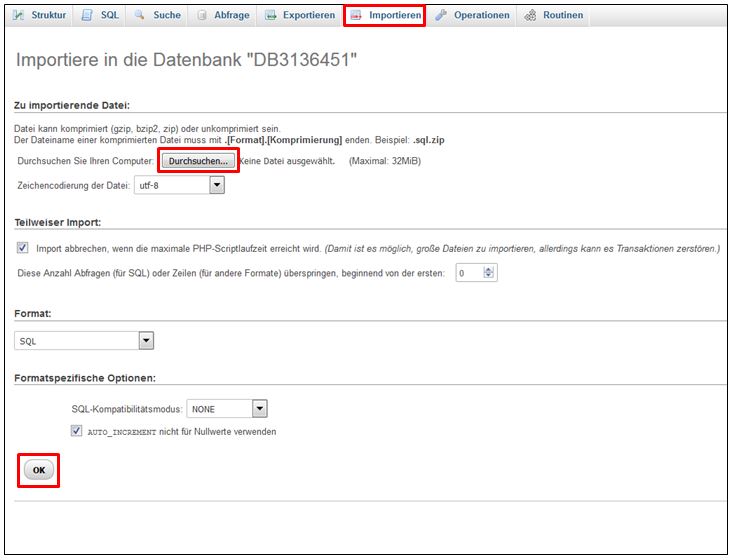This screenshot has width=732, height=560.
Task: Open the SQL-Kompatibilitätsmodus NONE dropdown
Action: coord(227,409)
